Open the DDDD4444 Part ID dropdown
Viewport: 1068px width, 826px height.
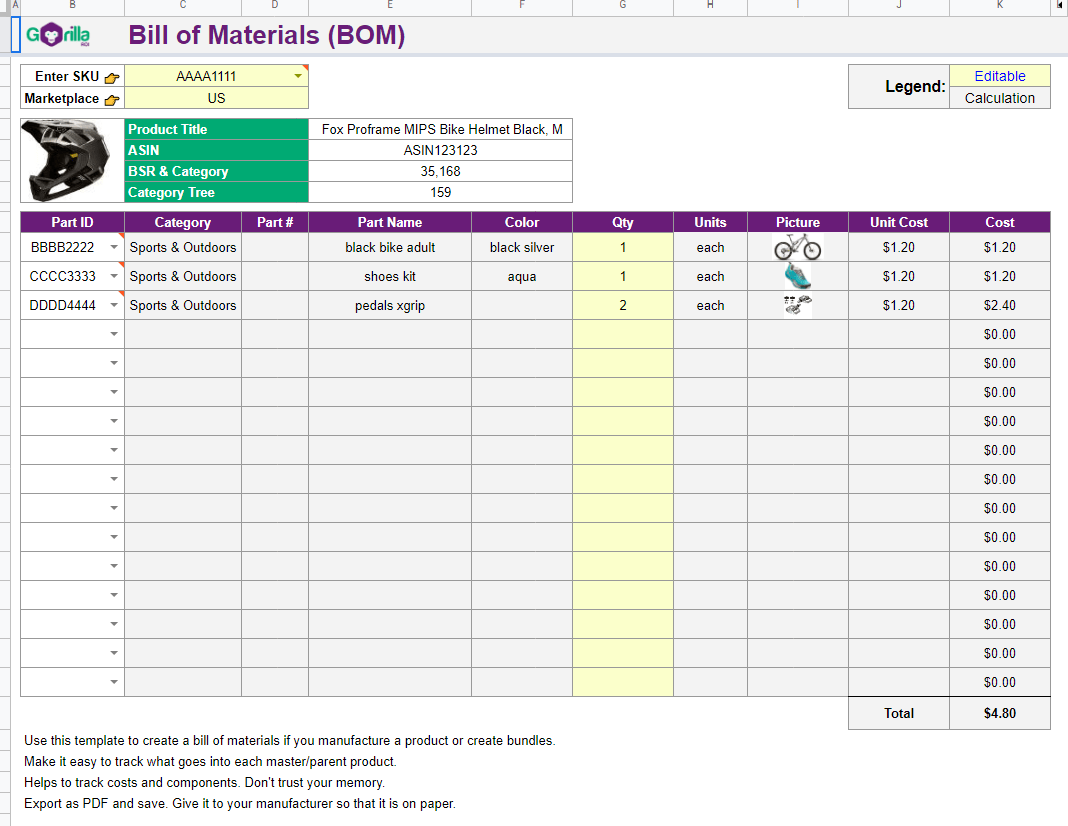(114, 305)
